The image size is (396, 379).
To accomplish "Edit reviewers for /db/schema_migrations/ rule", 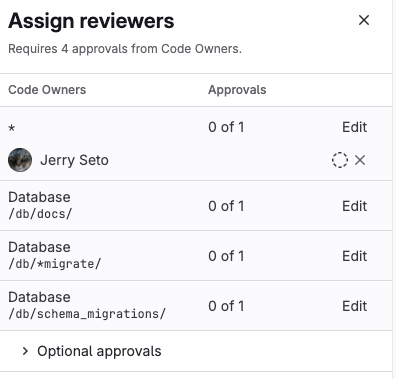I will (354, 306).
